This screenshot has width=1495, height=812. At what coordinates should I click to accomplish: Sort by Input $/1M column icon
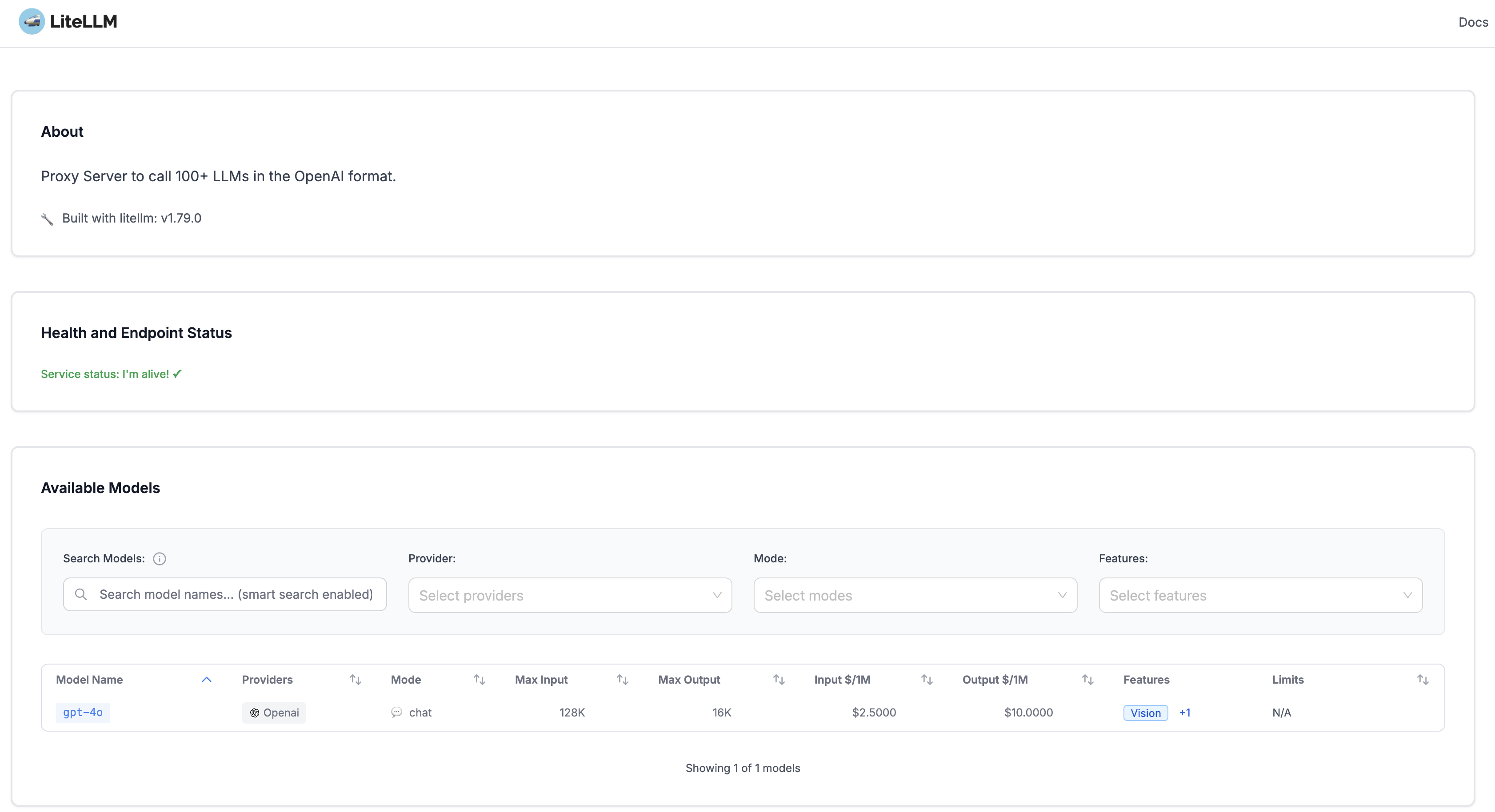pyautogui.click(x=927, y=679)
